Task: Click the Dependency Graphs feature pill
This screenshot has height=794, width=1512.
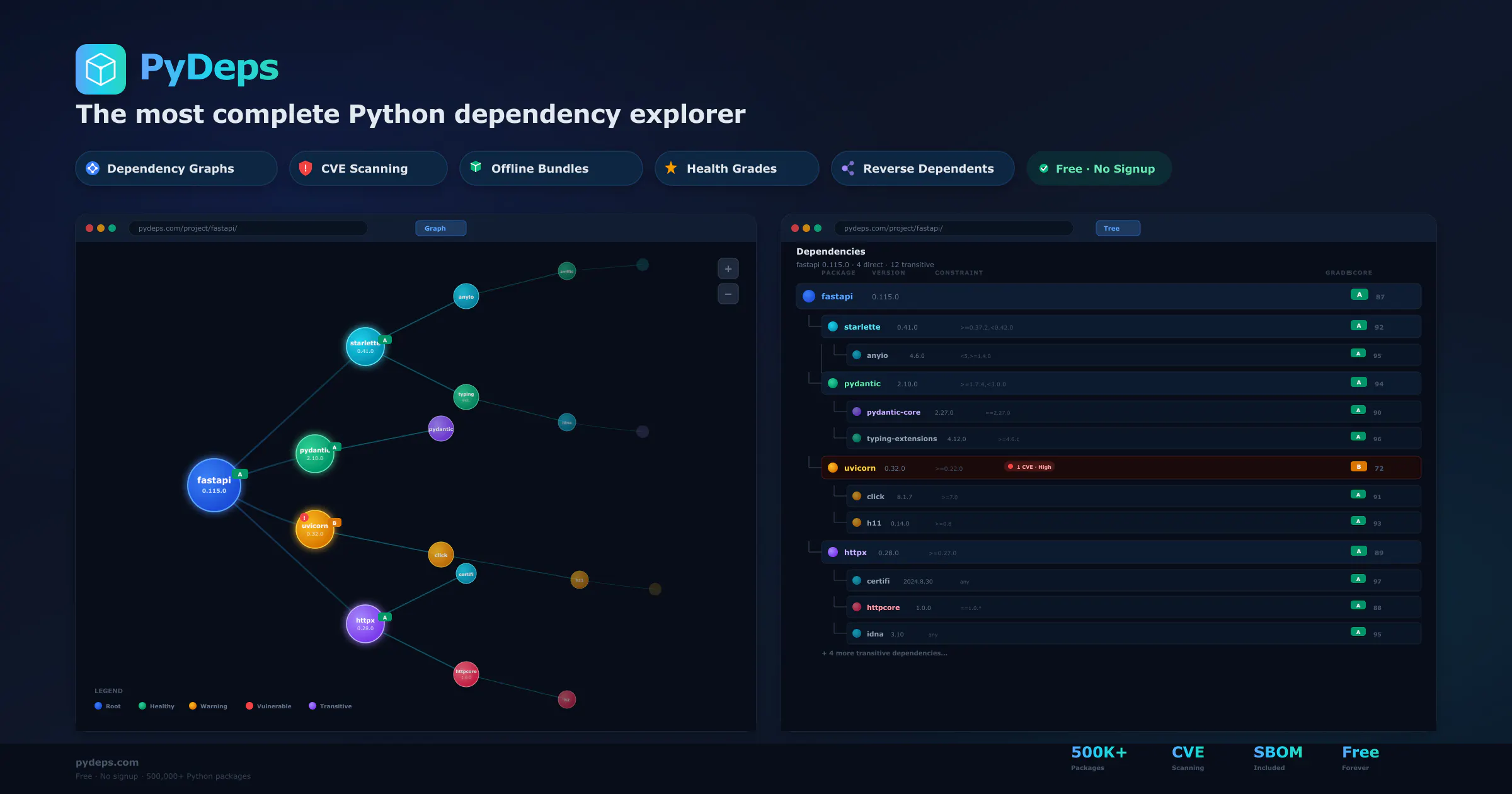Action: [176, 168]
